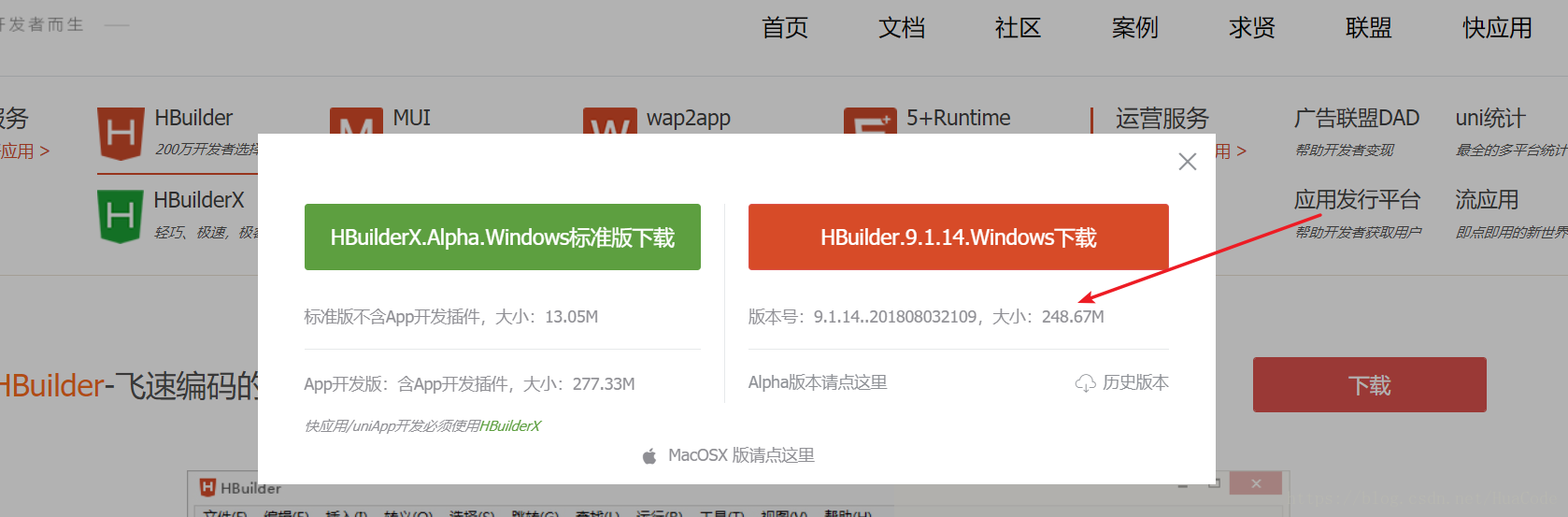1568x517 pixels.
Task: Open 应用发行平台 service link
Action: pyautogui.click(x=1357, y=199)
